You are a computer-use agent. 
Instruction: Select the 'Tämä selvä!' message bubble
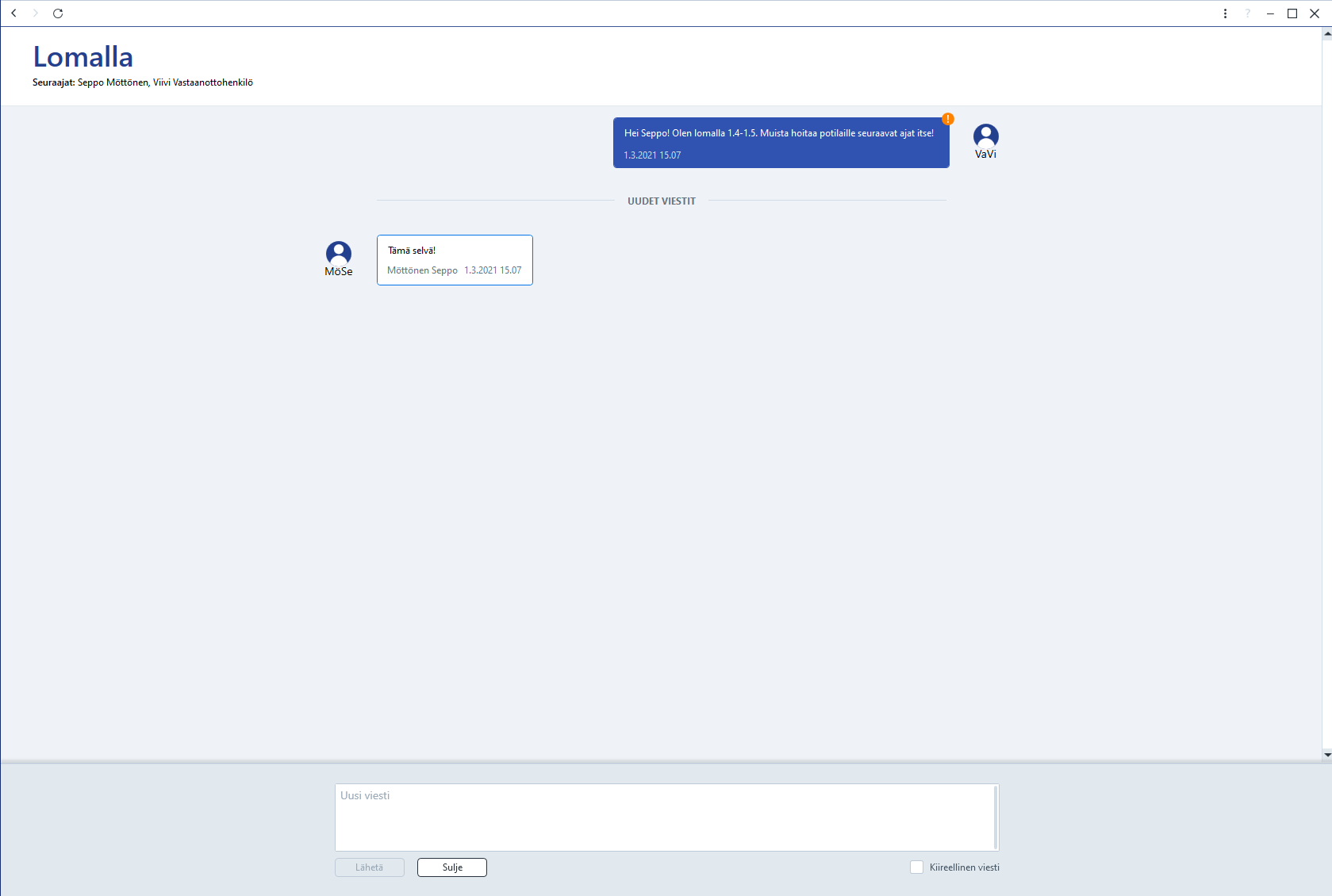tap(455, 260)
